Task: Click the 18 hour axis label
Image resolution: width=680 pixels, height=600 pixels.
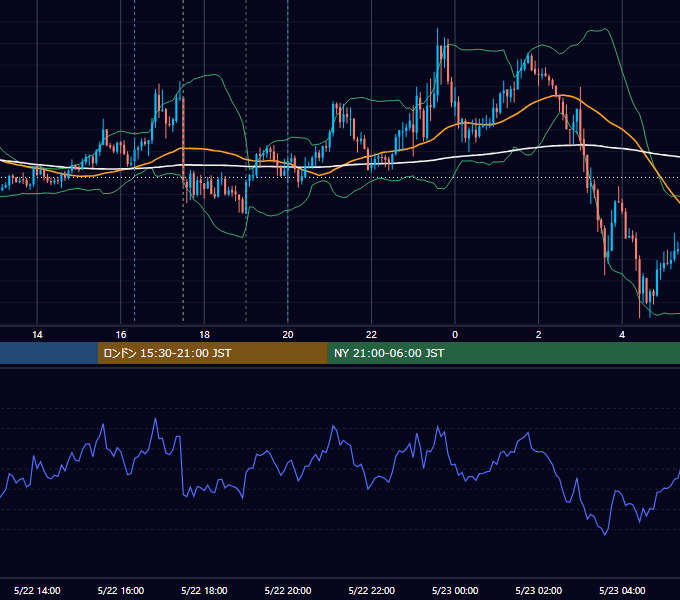Action: 204,335
